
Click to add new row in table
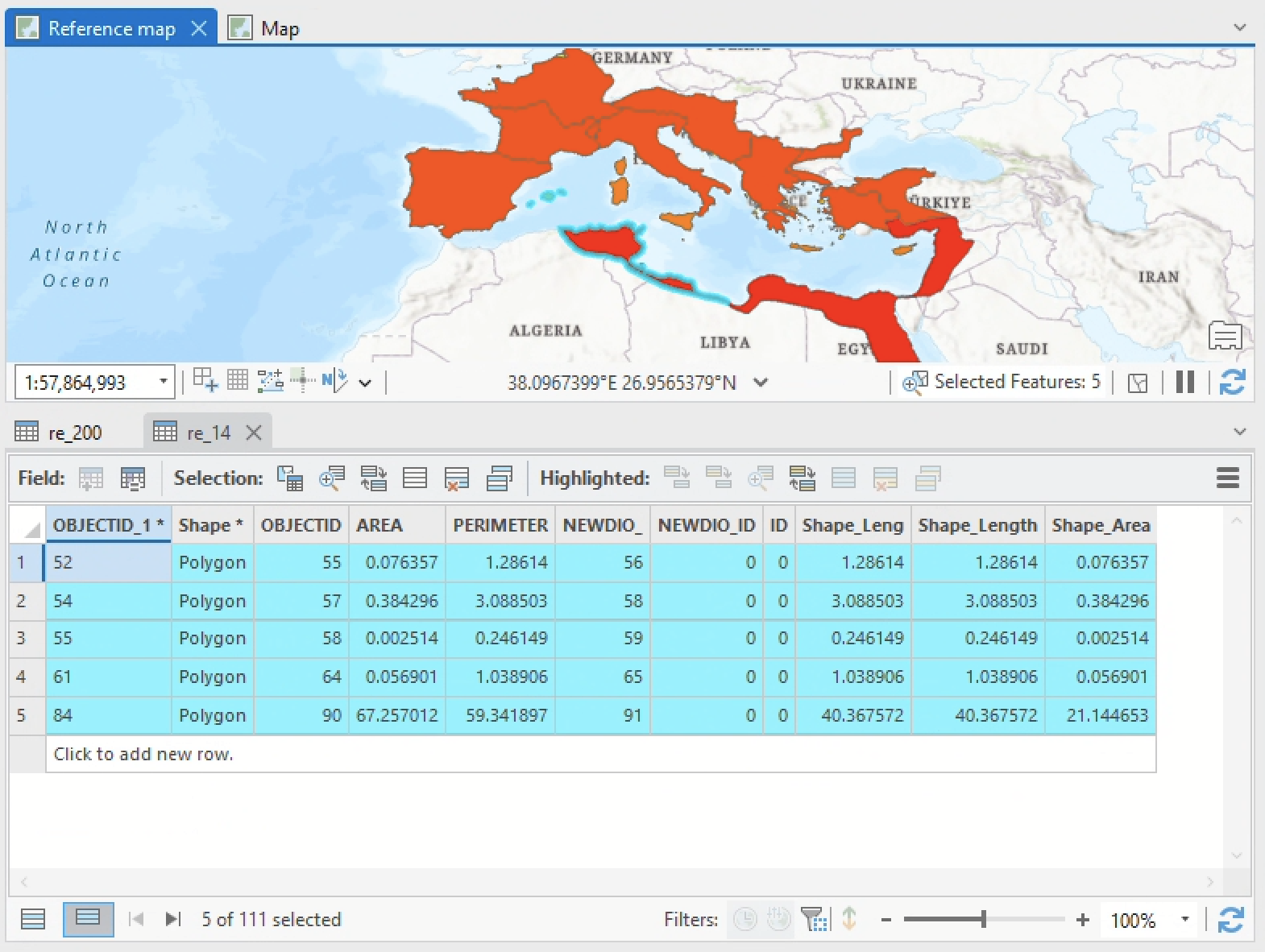(x=143, y=754)
